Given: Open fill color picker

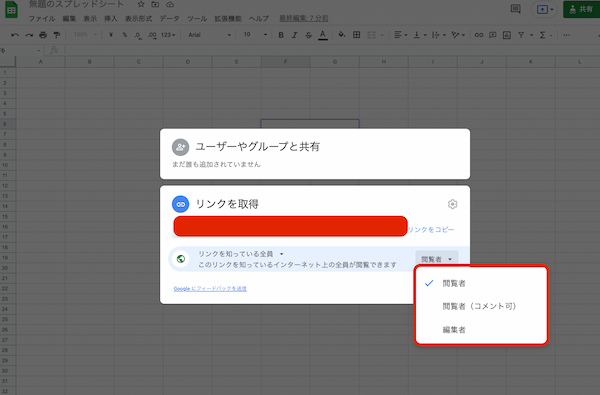Looking at the screenshot, I should pyautogui.click(x=342, y=35).
